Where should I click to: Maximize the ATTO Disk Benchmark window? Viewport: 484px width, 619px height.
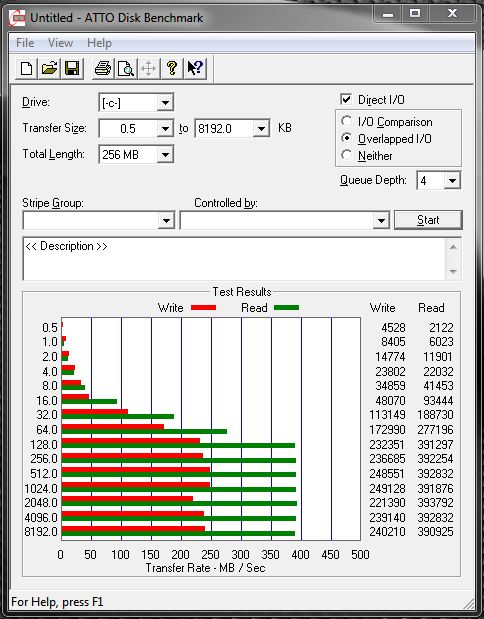coord(415,14)
